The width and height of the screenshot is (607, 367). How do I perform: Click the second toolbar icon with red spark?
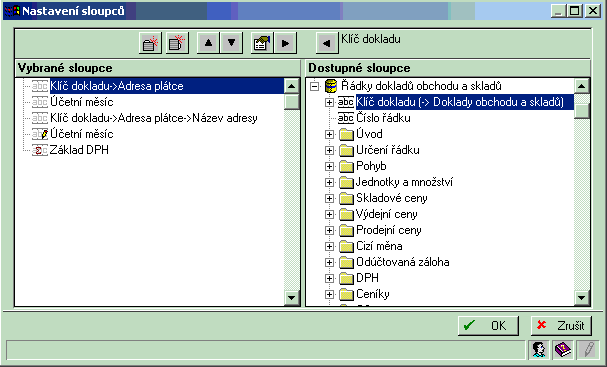coord(177,43)
